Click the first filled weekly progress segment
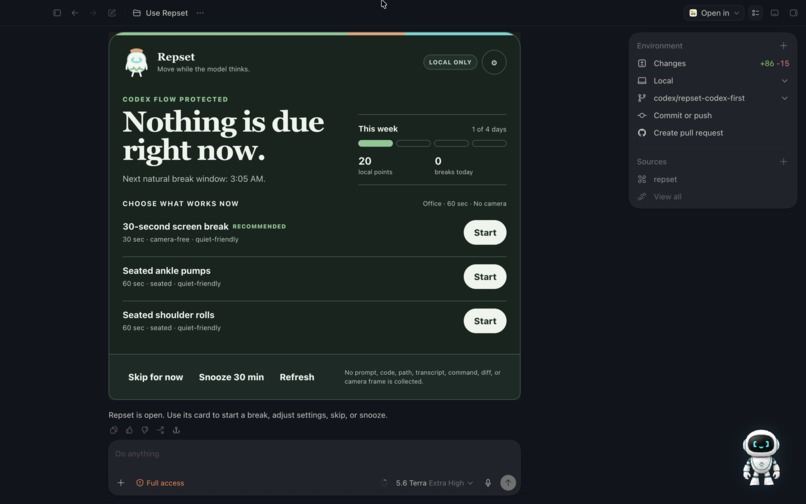 point(375,143)
